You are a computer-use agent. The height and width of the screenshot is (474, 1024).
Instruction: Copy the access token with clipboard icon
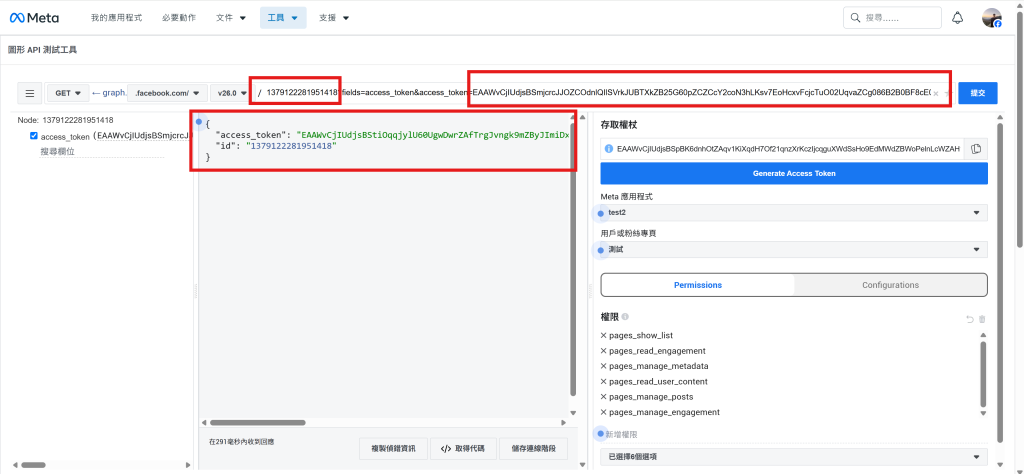point(976,149)
